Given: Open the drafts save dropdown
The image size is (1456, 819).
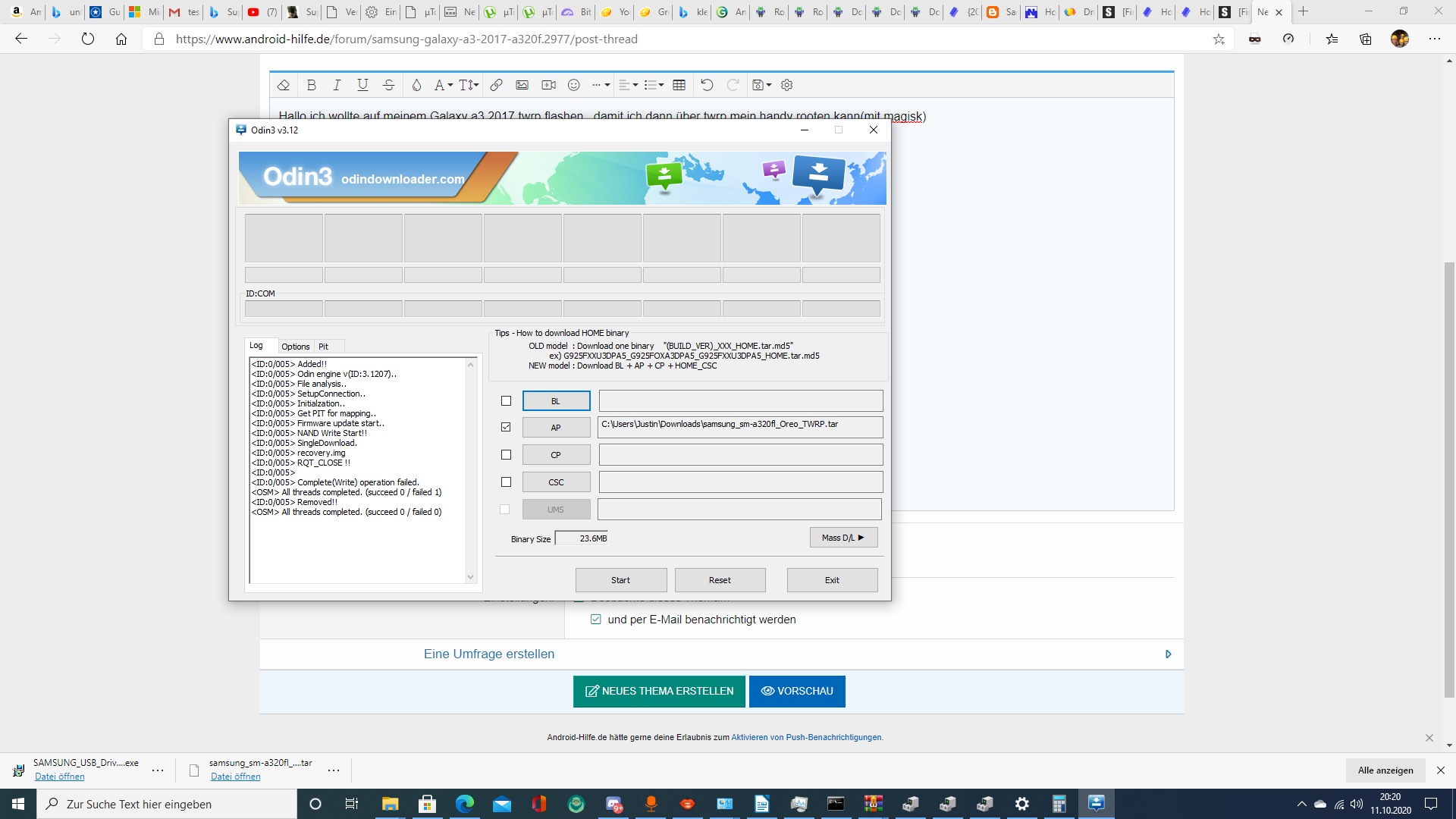Looking at the screenshot, I should click(761, 85).
